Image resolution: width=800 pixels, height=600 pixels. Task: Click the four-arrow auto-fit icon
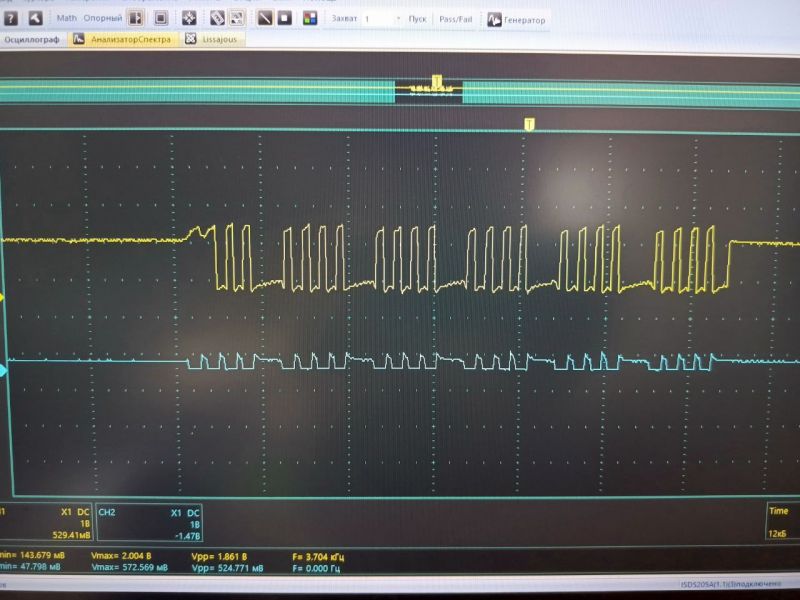coord(189,18)
